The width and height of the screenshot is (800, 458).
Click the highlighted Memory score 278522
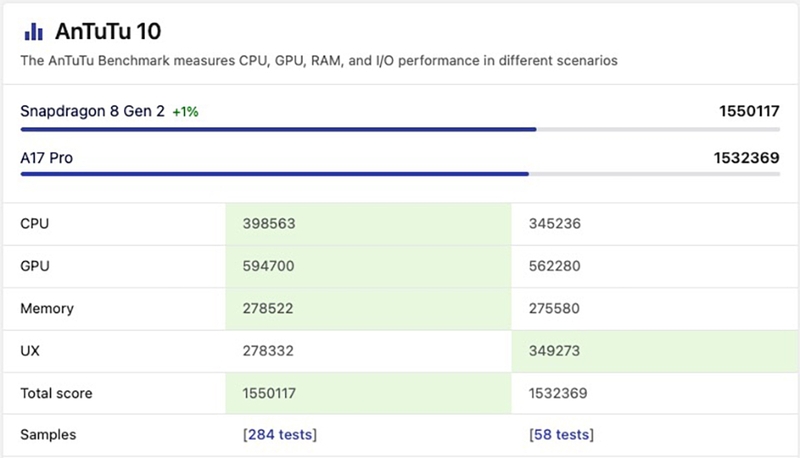tap(269, 309)
